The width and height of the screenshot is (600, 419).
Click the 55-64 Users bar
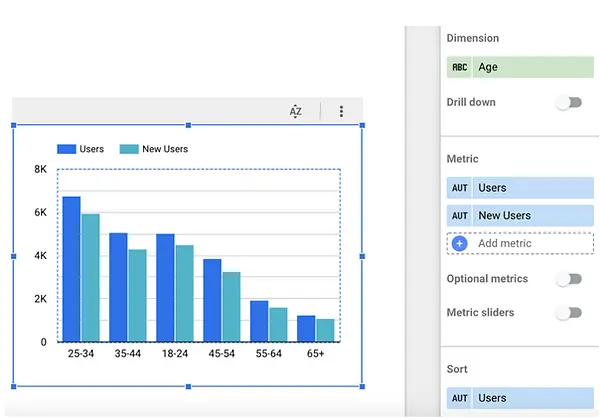(259, 321)
